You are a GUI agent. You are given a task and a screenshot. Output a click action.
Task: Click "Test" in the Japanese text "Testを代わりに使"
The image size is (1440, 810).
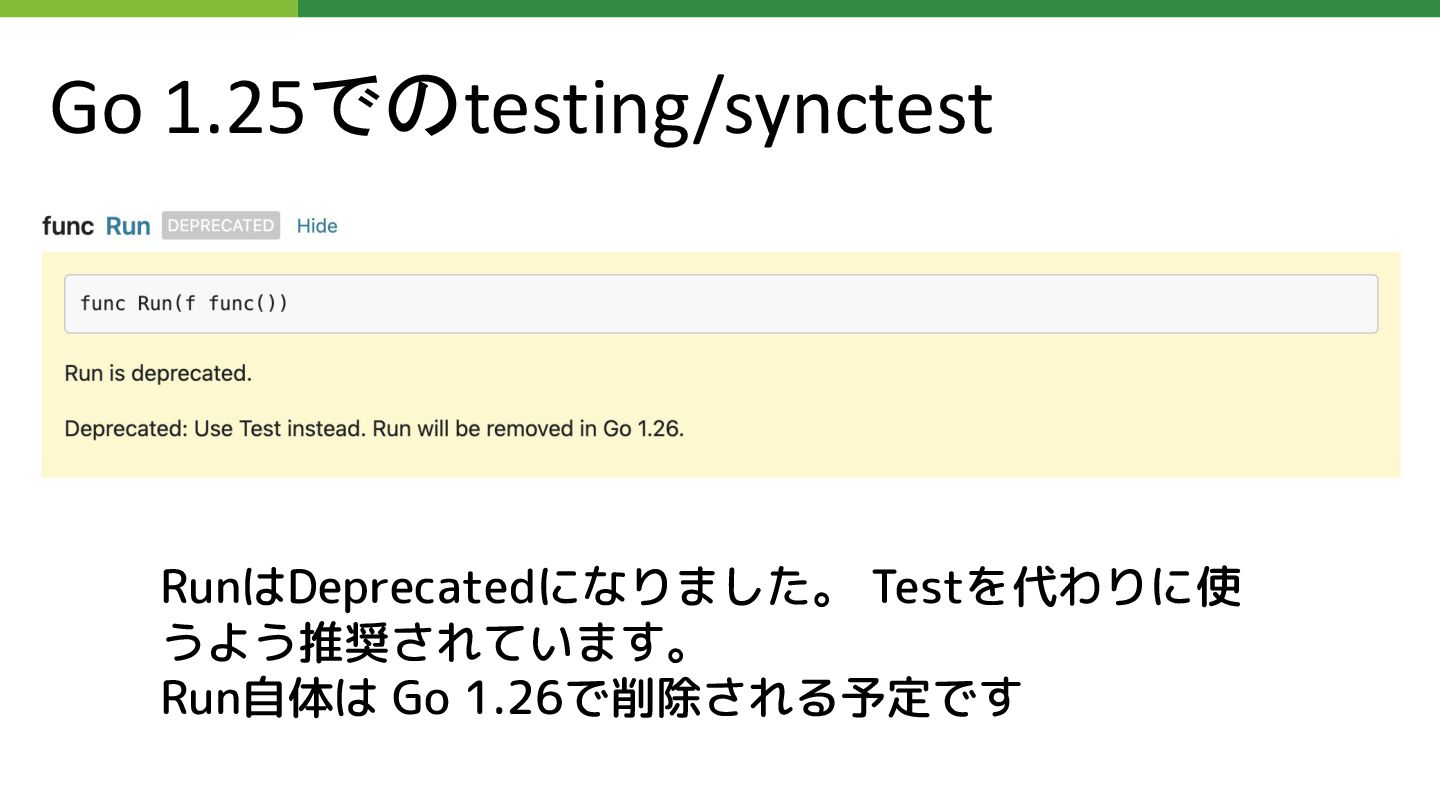coord(917,588)
